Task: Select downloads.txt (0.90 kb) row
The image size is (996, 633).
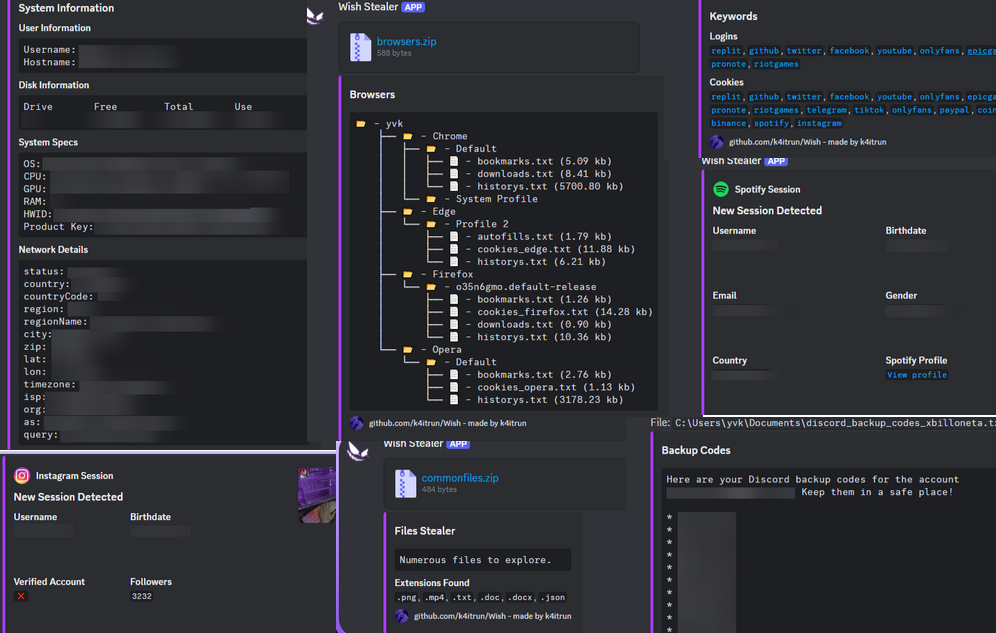Action: 544,324
